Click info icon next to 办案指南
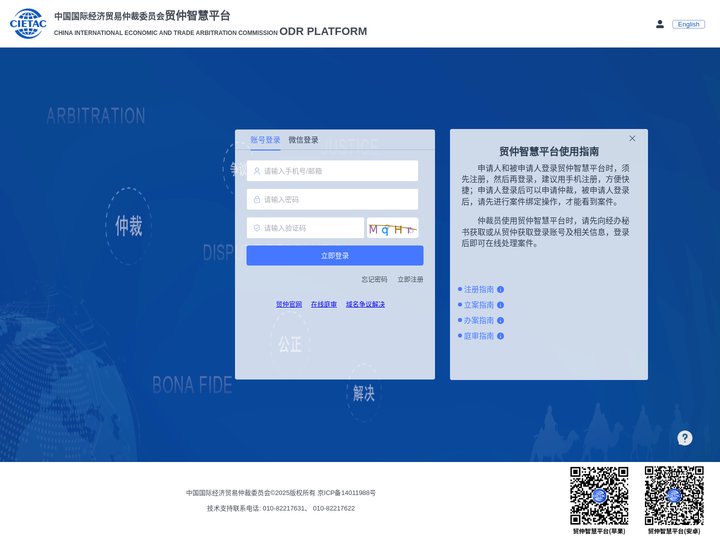 501,321
